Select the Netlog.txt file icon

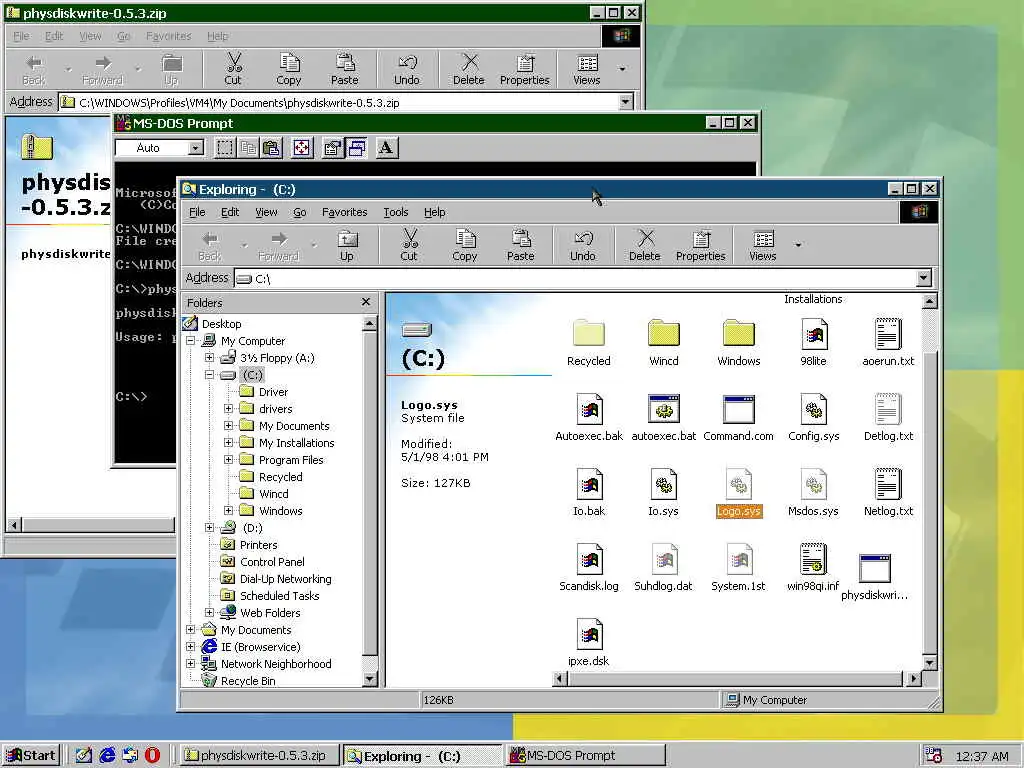tap(888, 484)
